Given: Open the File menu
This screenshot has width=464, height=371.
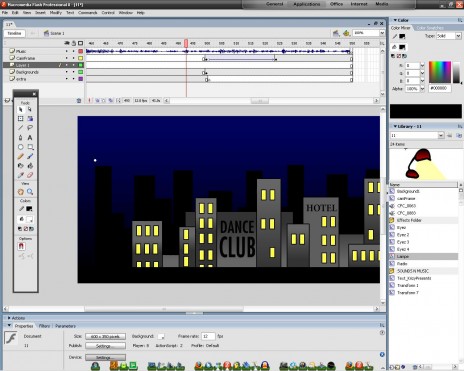Looking at the screenshot, I should pos(5,13).
